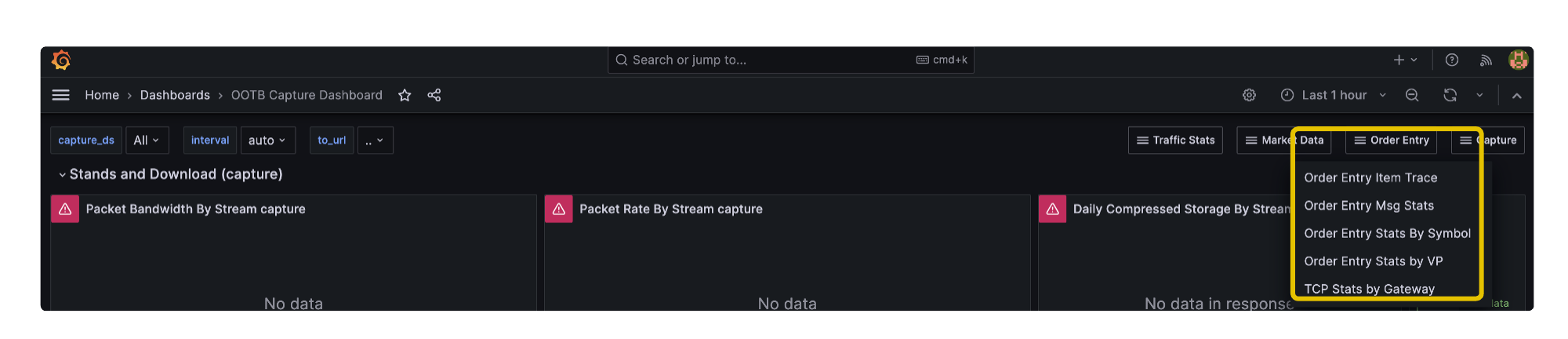Share dashboard via share icon
The height and width of the screenshot is (339, 1568).
click(434, 95)
